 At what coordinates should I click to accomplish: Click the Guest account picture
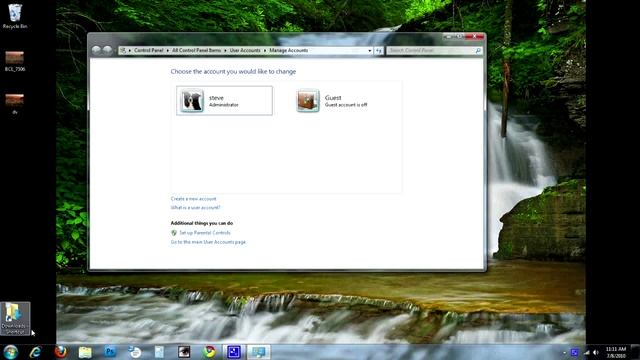(x=308, y=100)
